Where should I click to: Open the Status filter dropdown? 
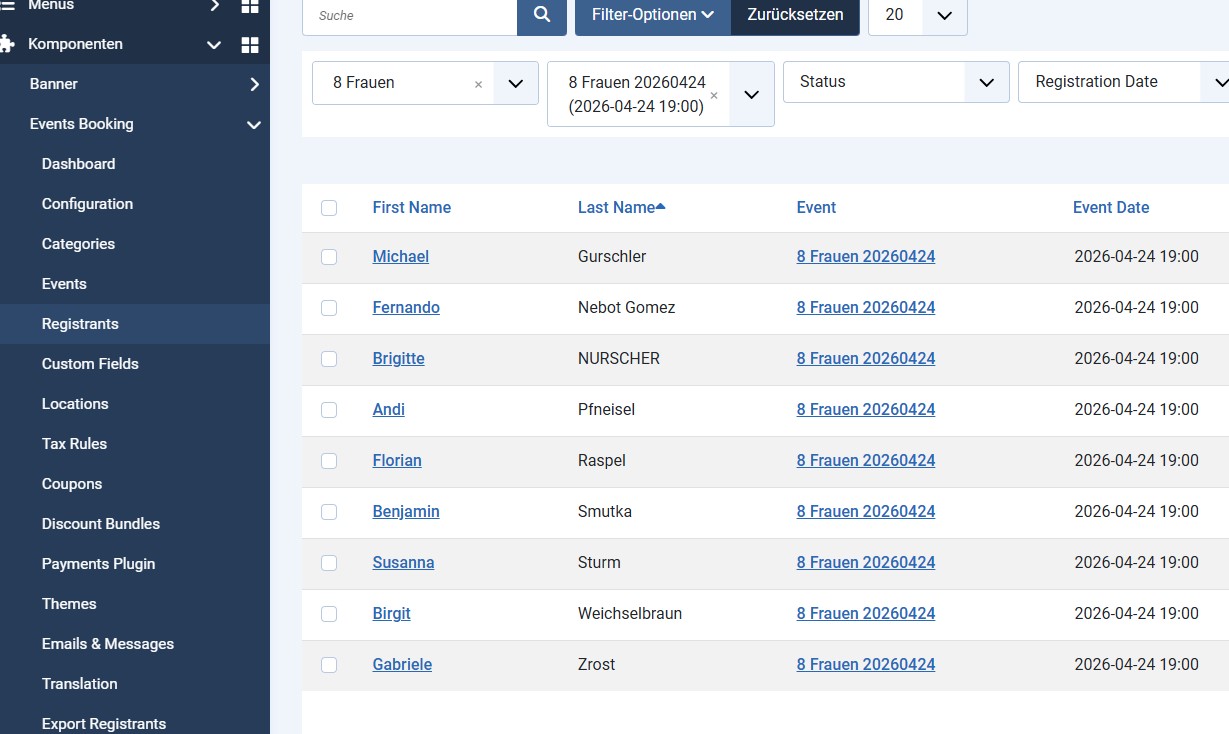coord(896,82)
